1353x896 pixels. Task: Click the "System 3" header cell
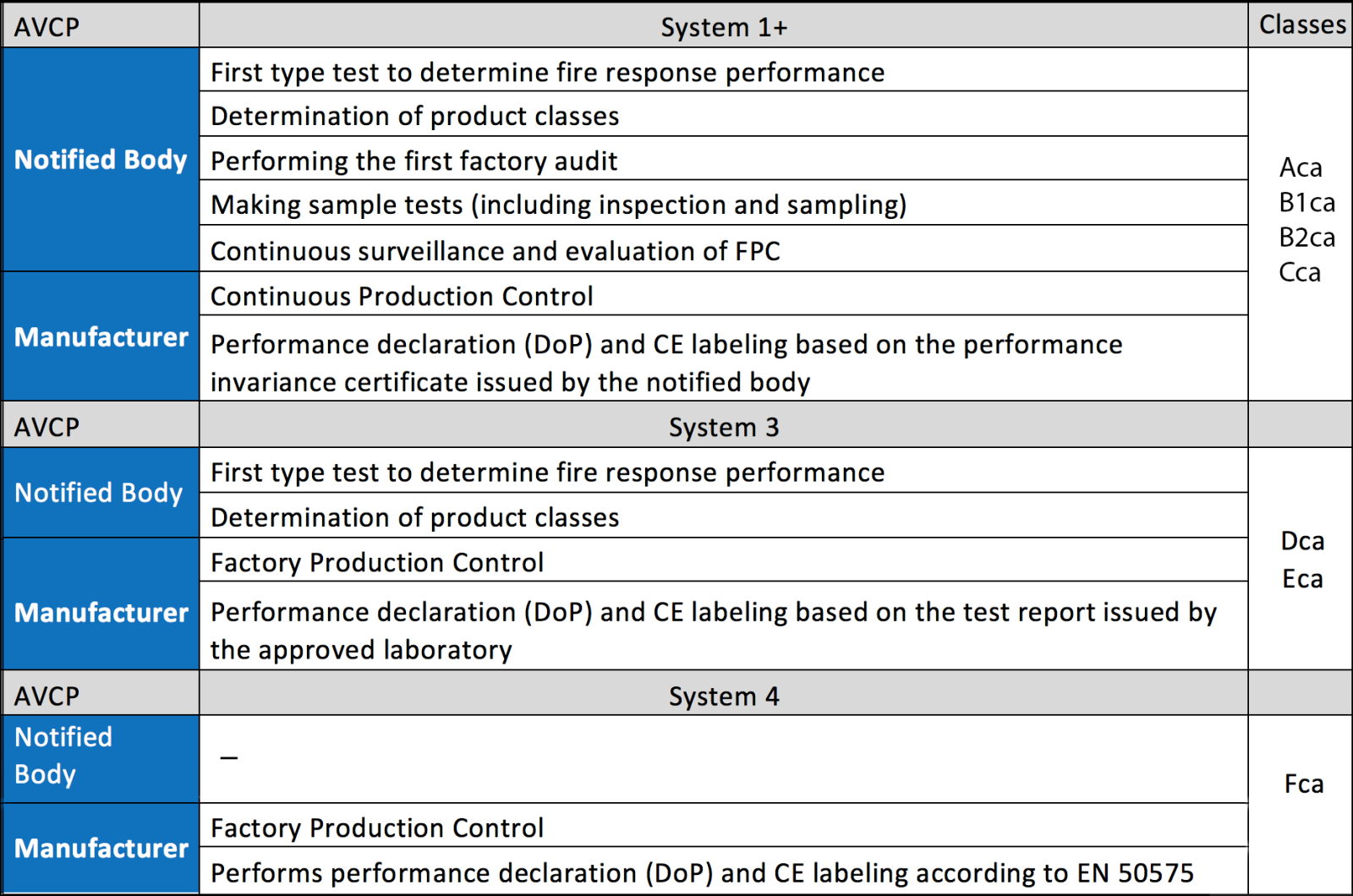(x=724, y=427)
